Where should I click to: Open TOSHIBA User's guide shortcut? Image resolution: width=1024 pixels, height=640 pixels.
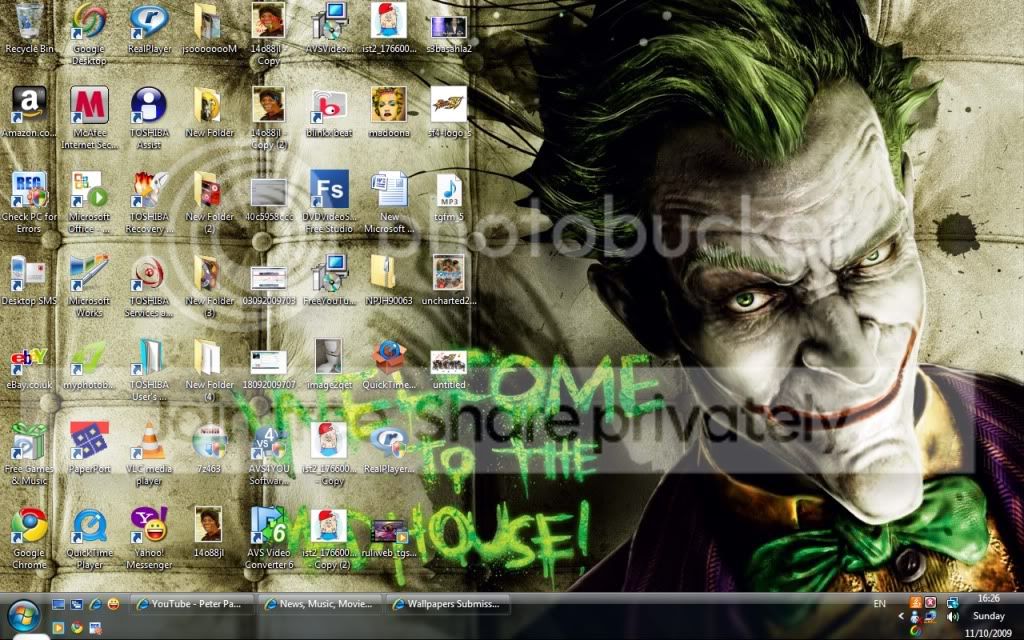[x=149, y=370]
